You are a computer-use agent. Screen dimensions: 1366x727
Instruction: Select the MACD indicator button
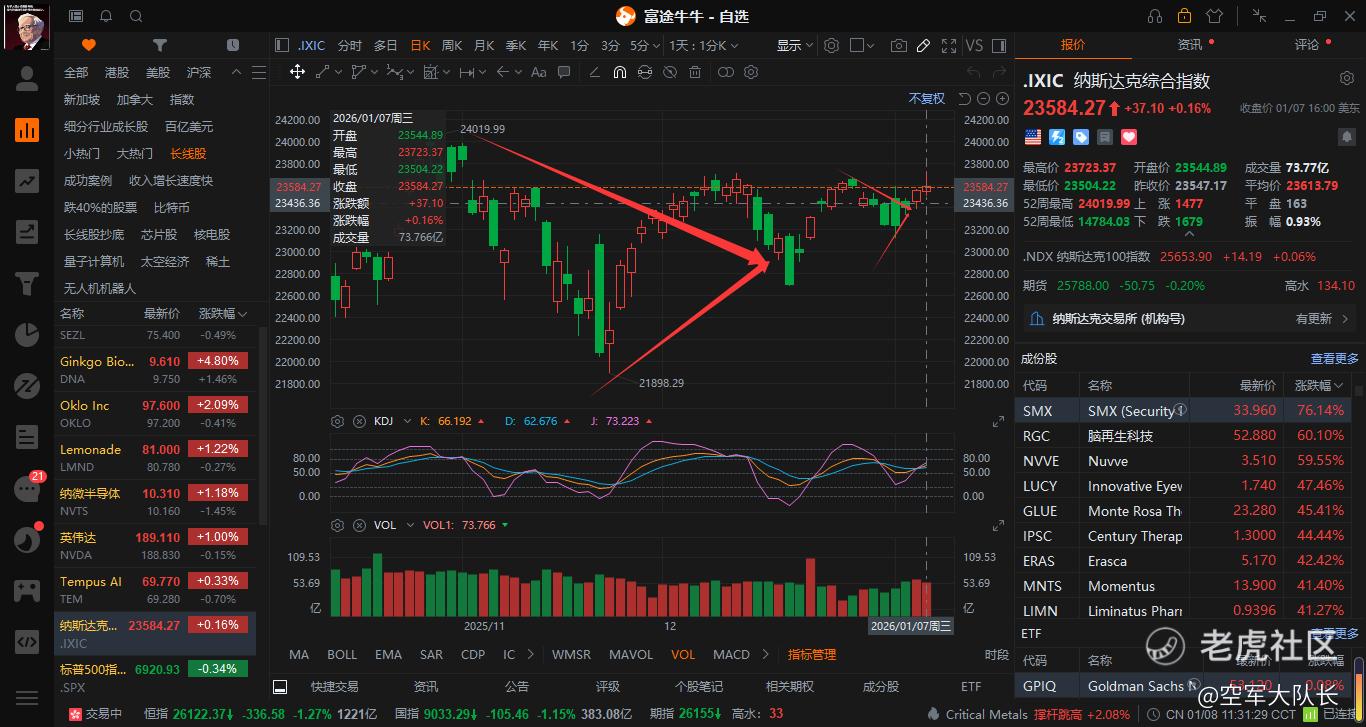(731, 655)
